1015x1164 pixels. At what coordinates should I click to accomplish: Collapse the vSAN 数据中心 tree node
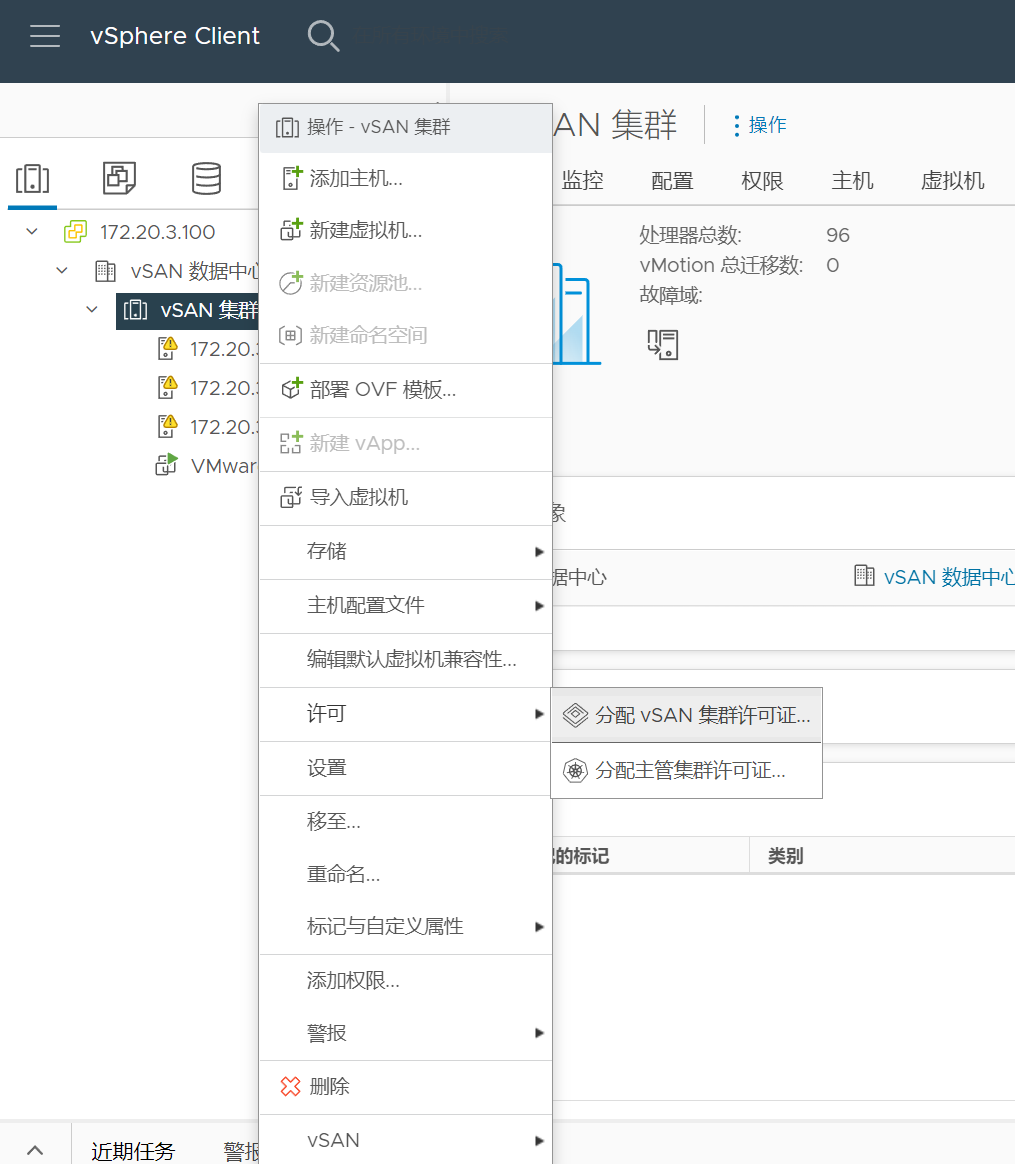click(62, 271)
